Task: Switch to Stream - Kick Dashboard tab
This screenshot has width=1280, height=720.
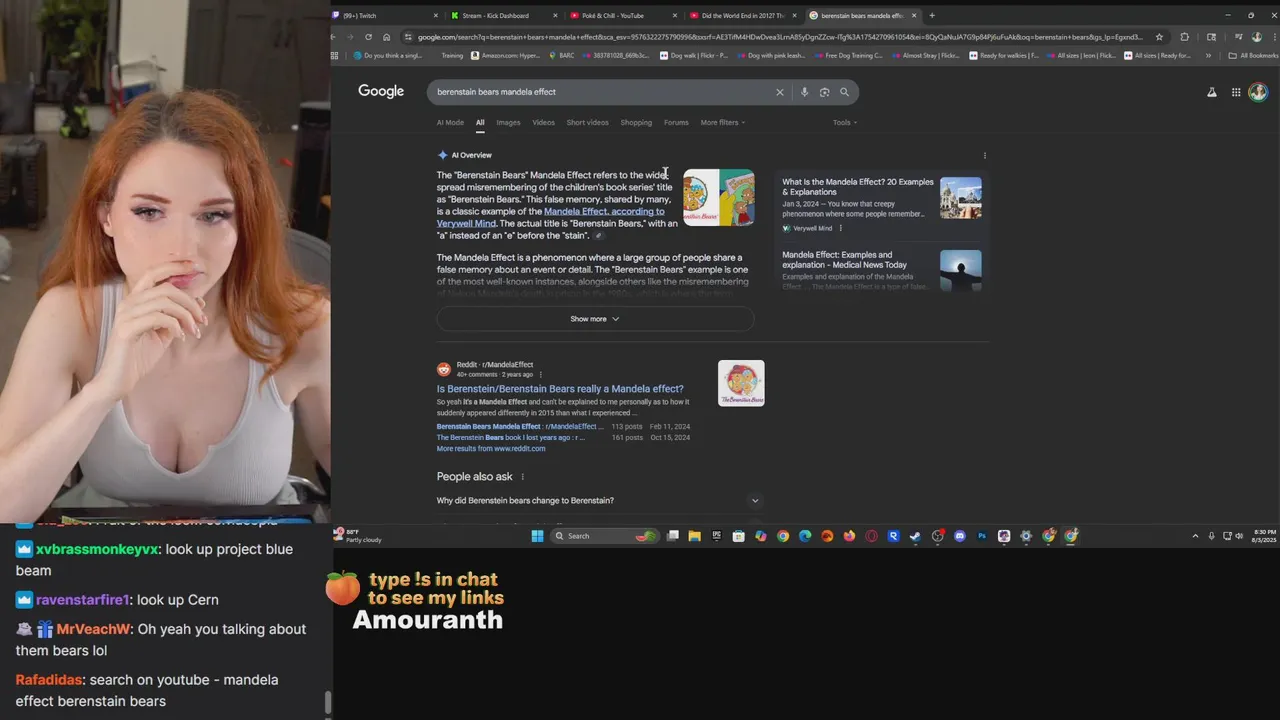Action: (x=503, y=15)
